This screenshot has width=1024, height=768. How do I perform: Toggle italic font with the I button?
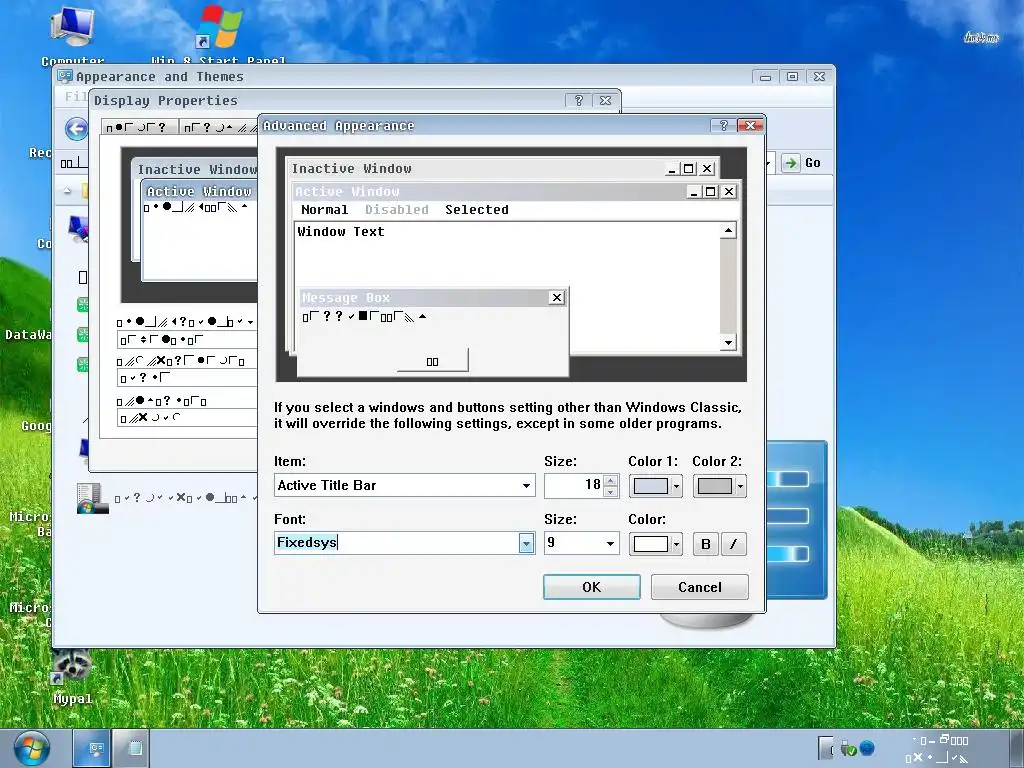click(733, 544)
